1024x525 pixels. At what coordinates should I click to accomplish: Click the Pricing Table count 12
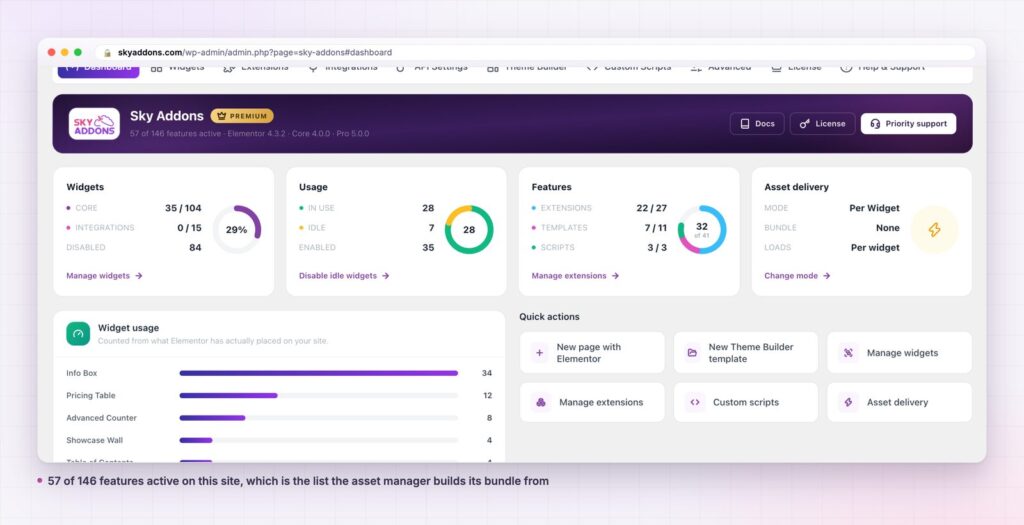coord(487,395)
